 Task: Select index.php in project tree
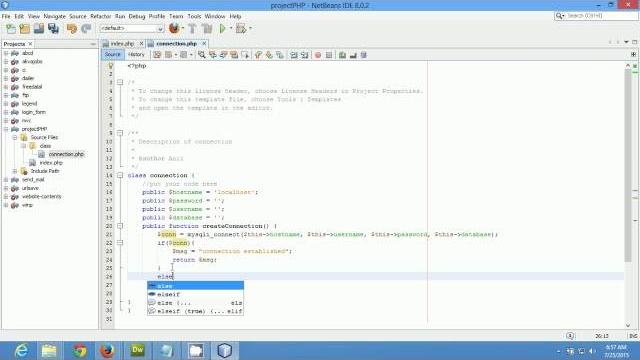click(x=51, y=163)
